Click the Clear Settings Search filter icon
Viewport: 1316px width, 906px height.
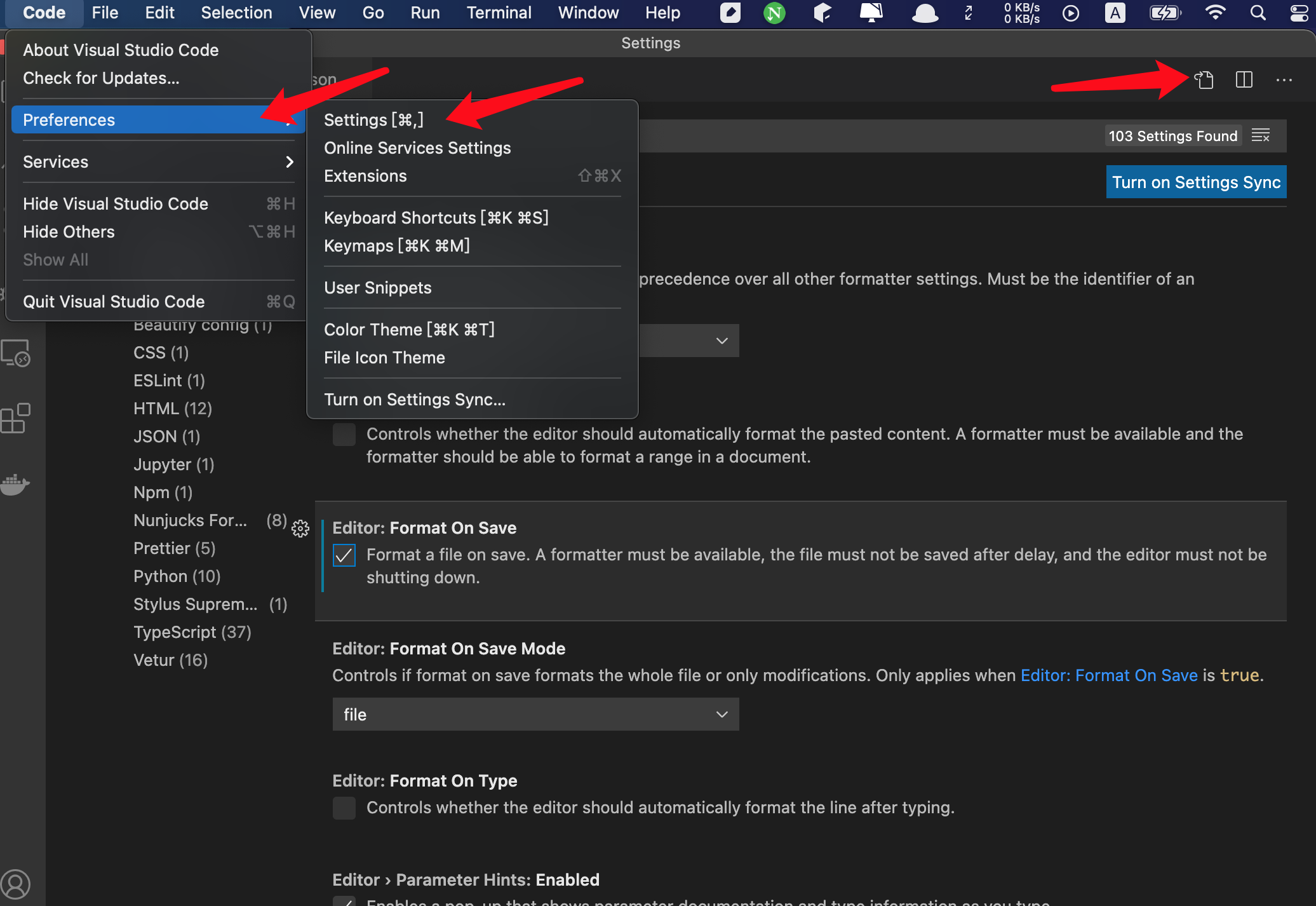[1261, 135]
